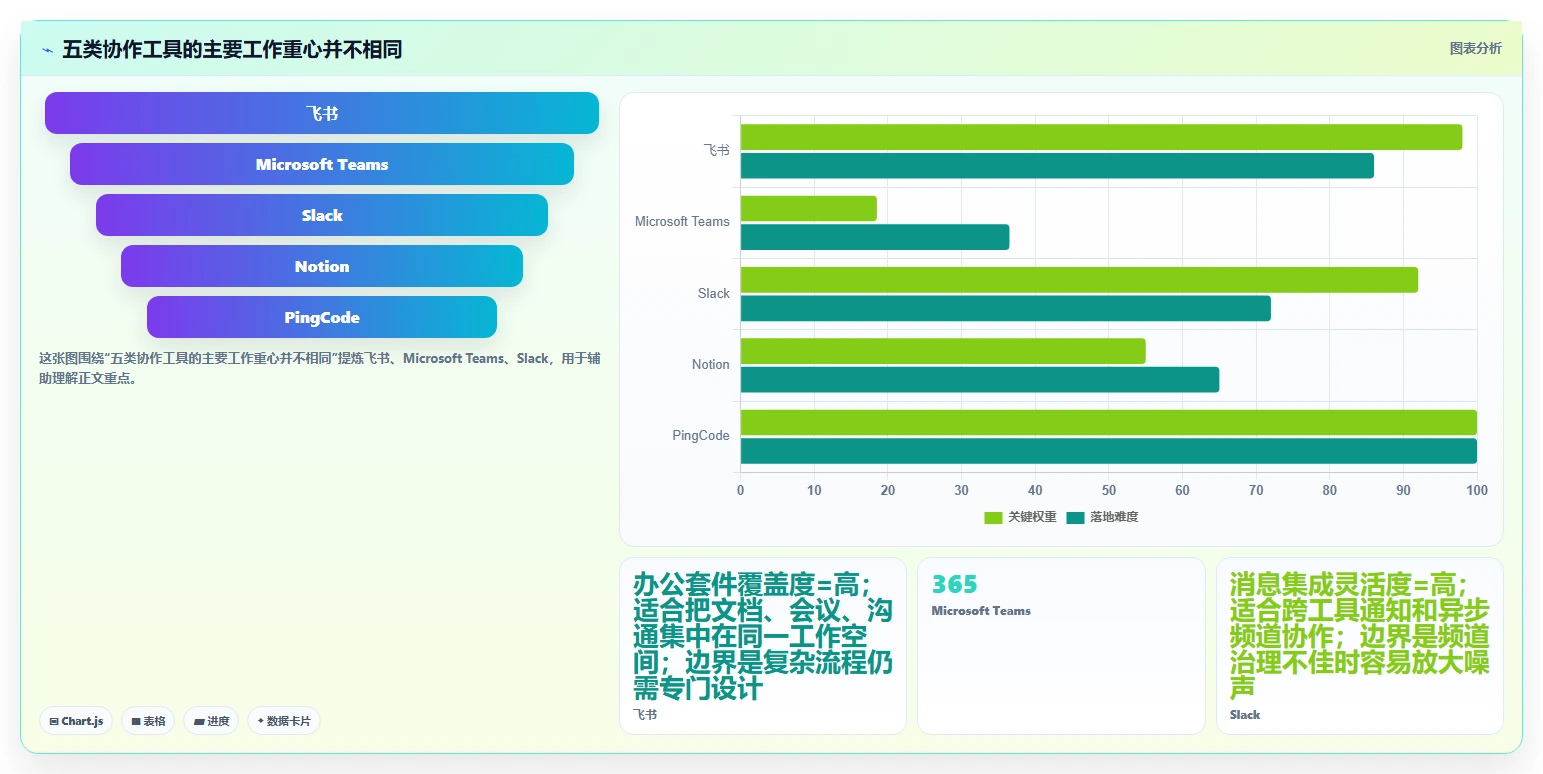Click Microsoft Teams caption under 365
Viewport: 1543px width, 774px height.
tap(981, 611)
